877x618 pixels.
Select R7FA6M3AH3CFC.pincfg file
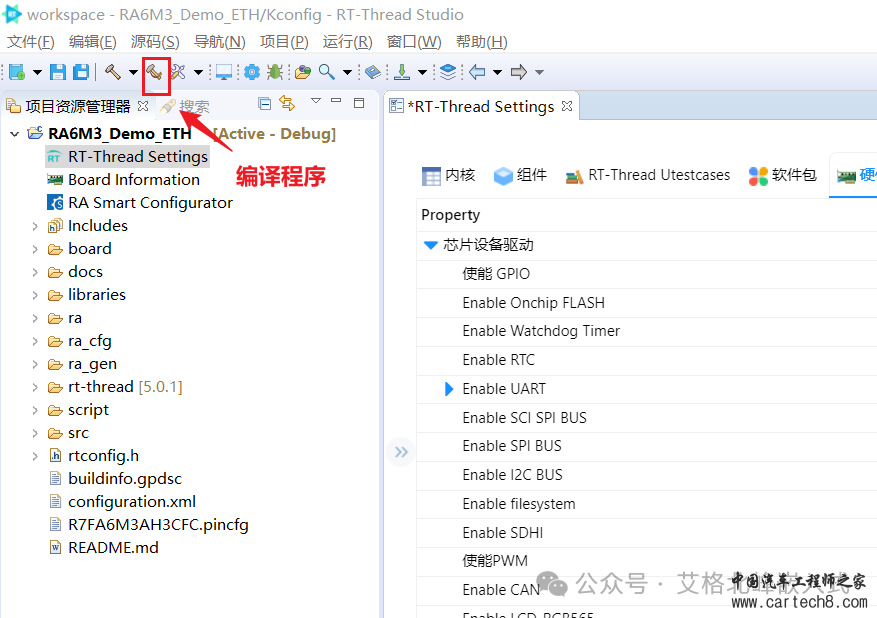(x=149, y=525)
